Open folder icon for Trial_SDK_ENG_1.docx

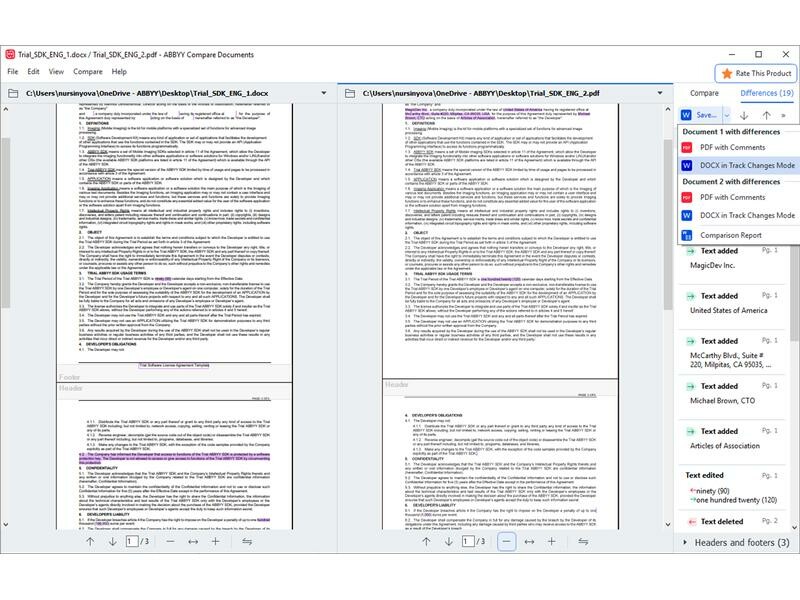[x=14, y=93]
